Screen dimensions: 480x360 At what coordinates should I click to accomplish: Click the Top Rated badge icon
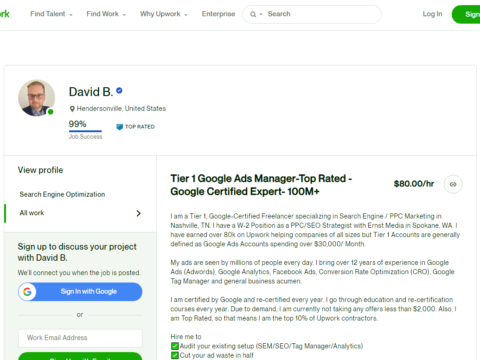119,127
